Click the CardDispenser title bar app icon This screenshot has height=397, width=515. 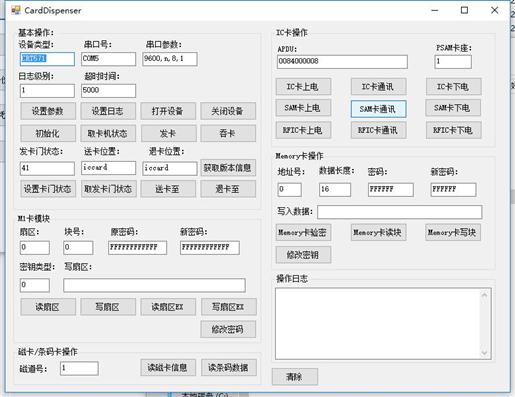click(x=15, y=10)
